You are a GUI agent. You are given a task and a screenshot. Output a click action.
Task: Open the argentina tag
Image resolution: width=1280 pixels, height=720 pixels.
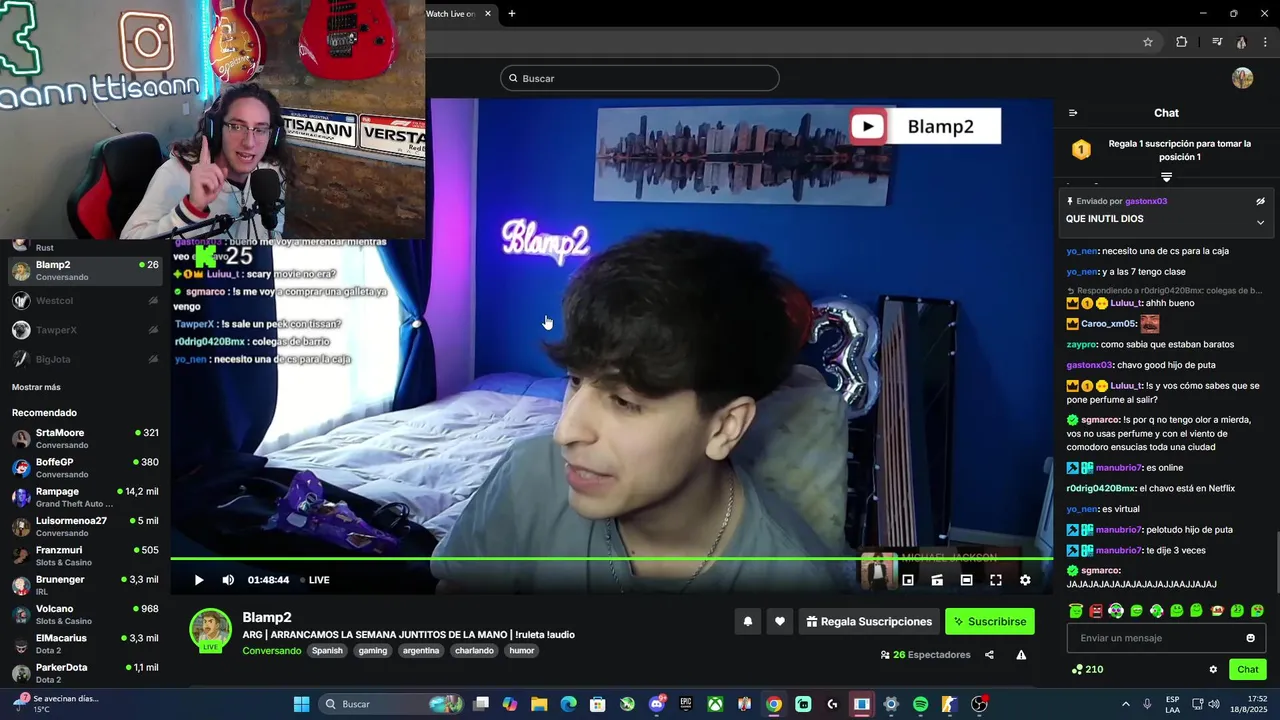tap(421, 651)
